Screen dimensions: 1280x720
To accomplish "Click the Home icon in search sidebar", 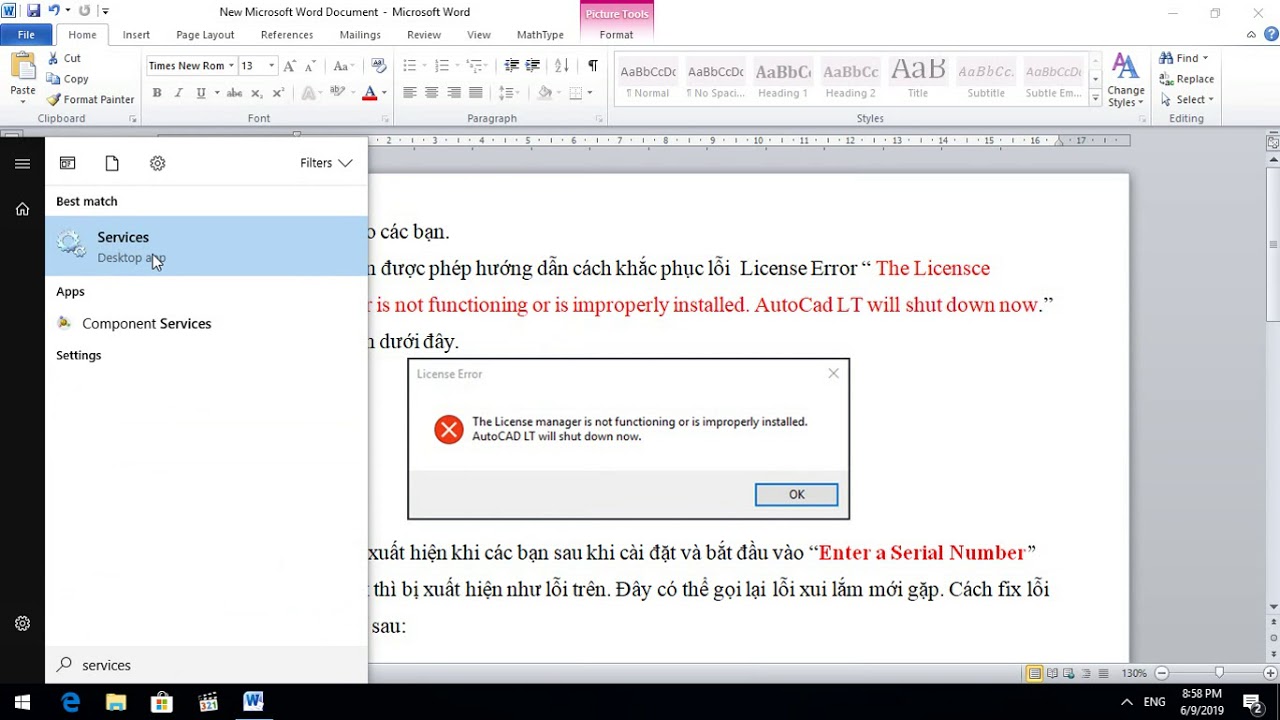I will 22,209.
